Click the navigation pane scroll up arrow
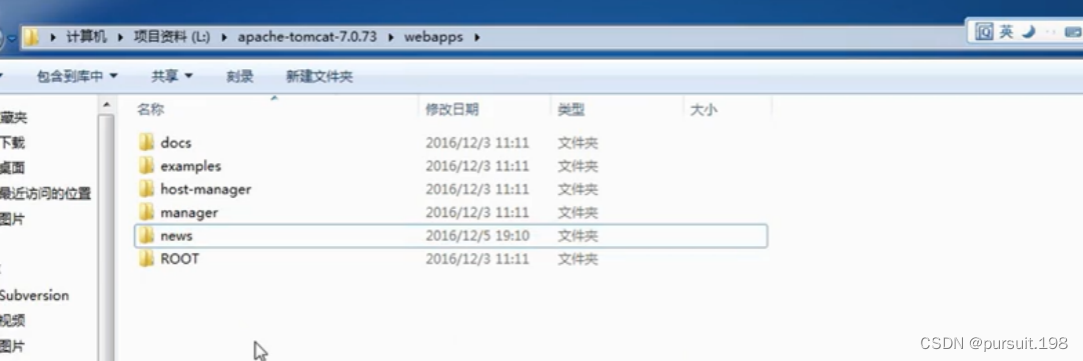Image resolution: width=1083 pixels, height=361 pixels. (x=106, y=104)
